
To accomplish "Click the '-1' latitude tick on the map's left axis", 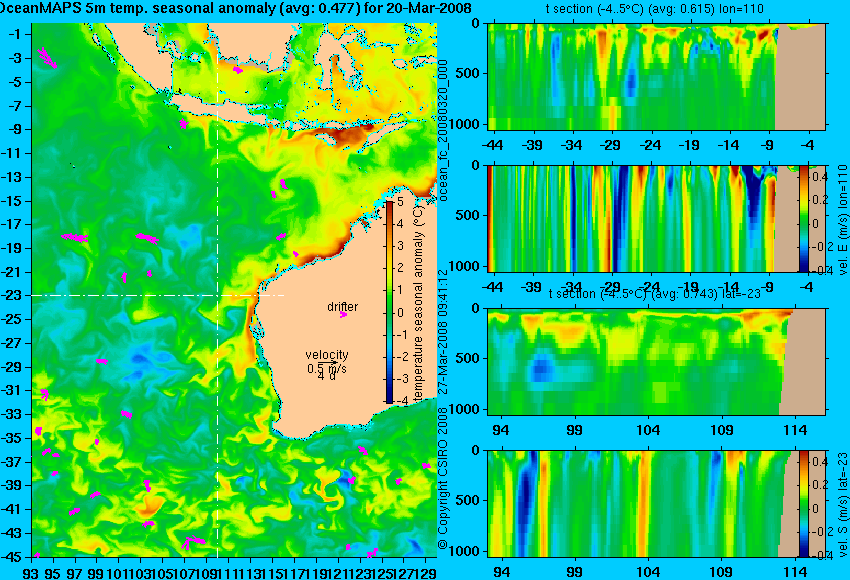I will click(x=15, y=34).
